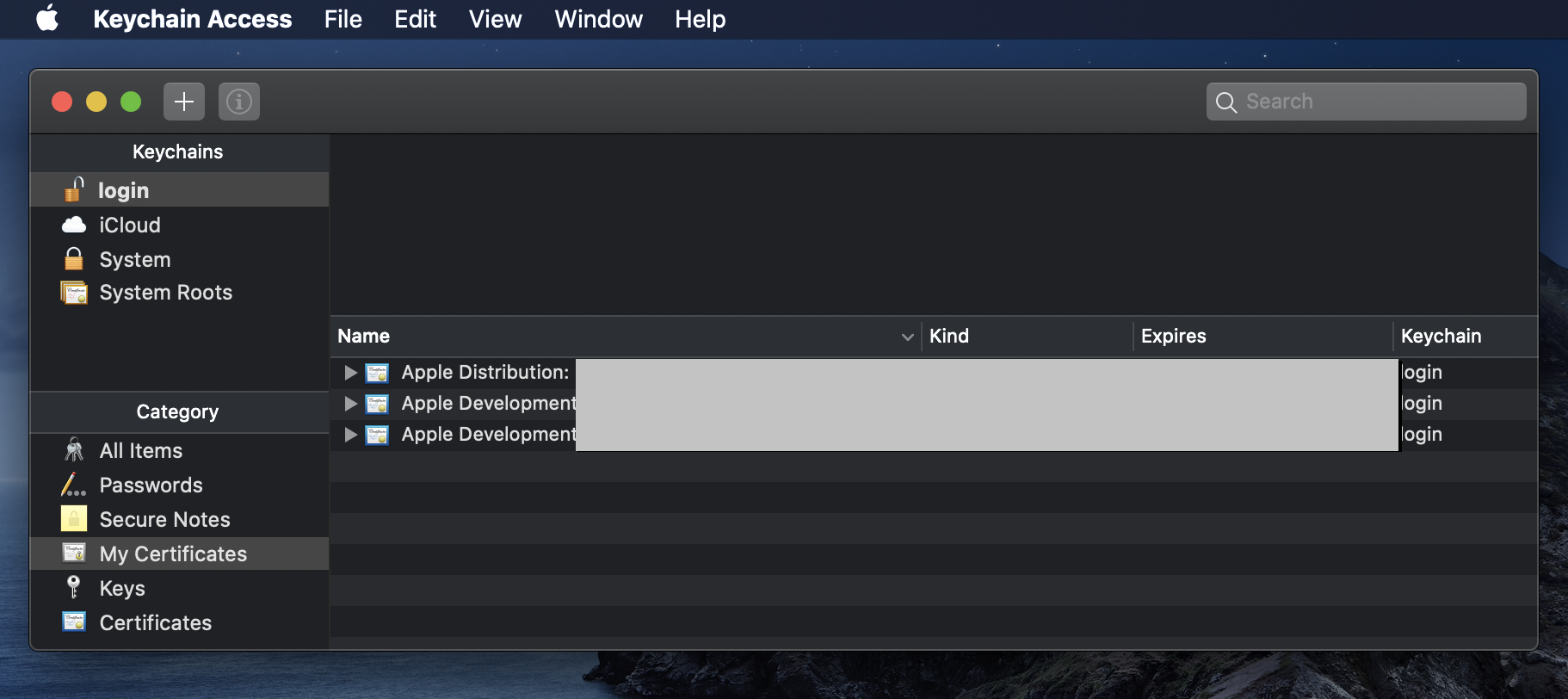
Task: Click the unlocked padlock icon for login keychain
Action: click(x=74, y=189)
